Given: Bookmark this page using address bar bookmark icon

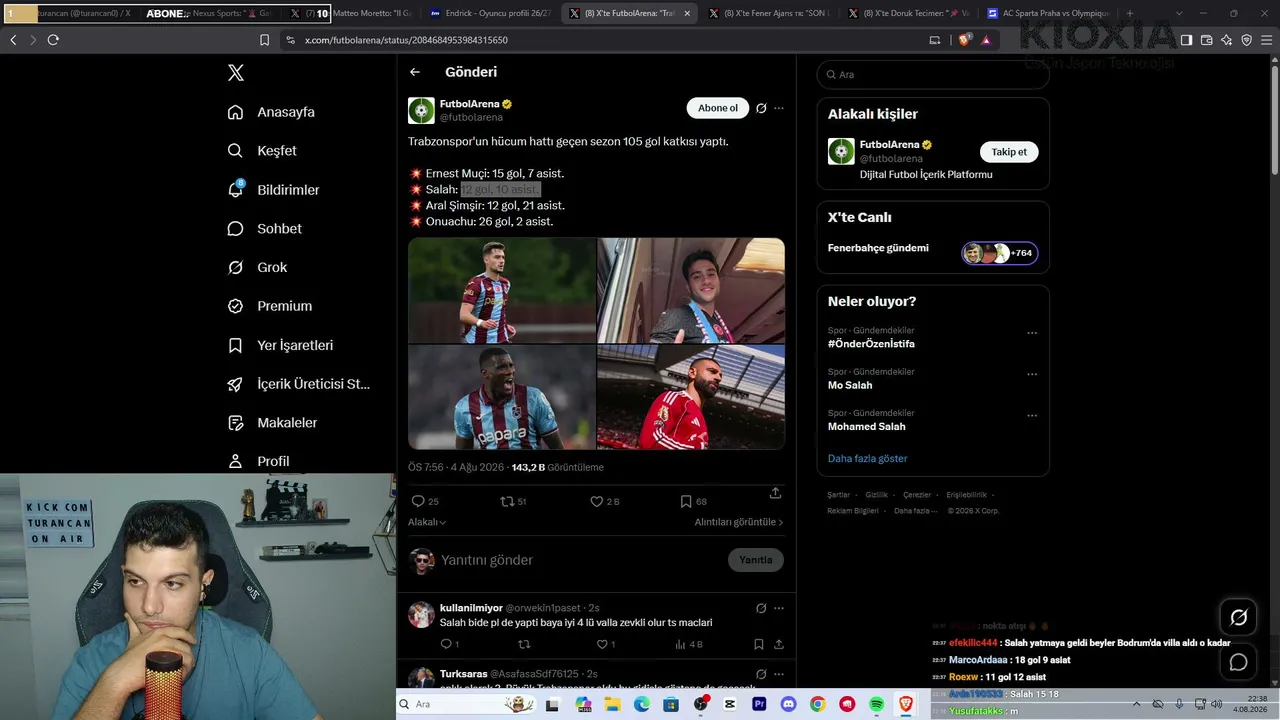Looking at the screenshot, I should 264,40.
